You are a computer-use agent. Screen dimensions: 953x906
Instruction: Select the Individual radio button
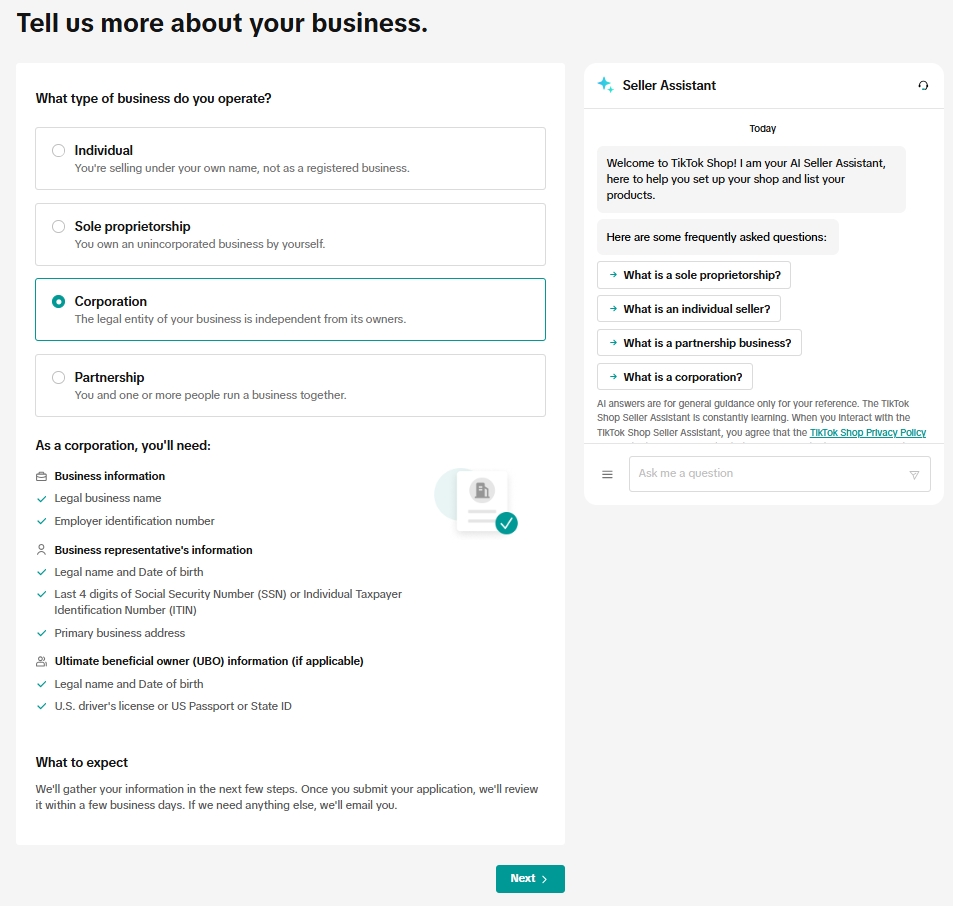point(58,151)
